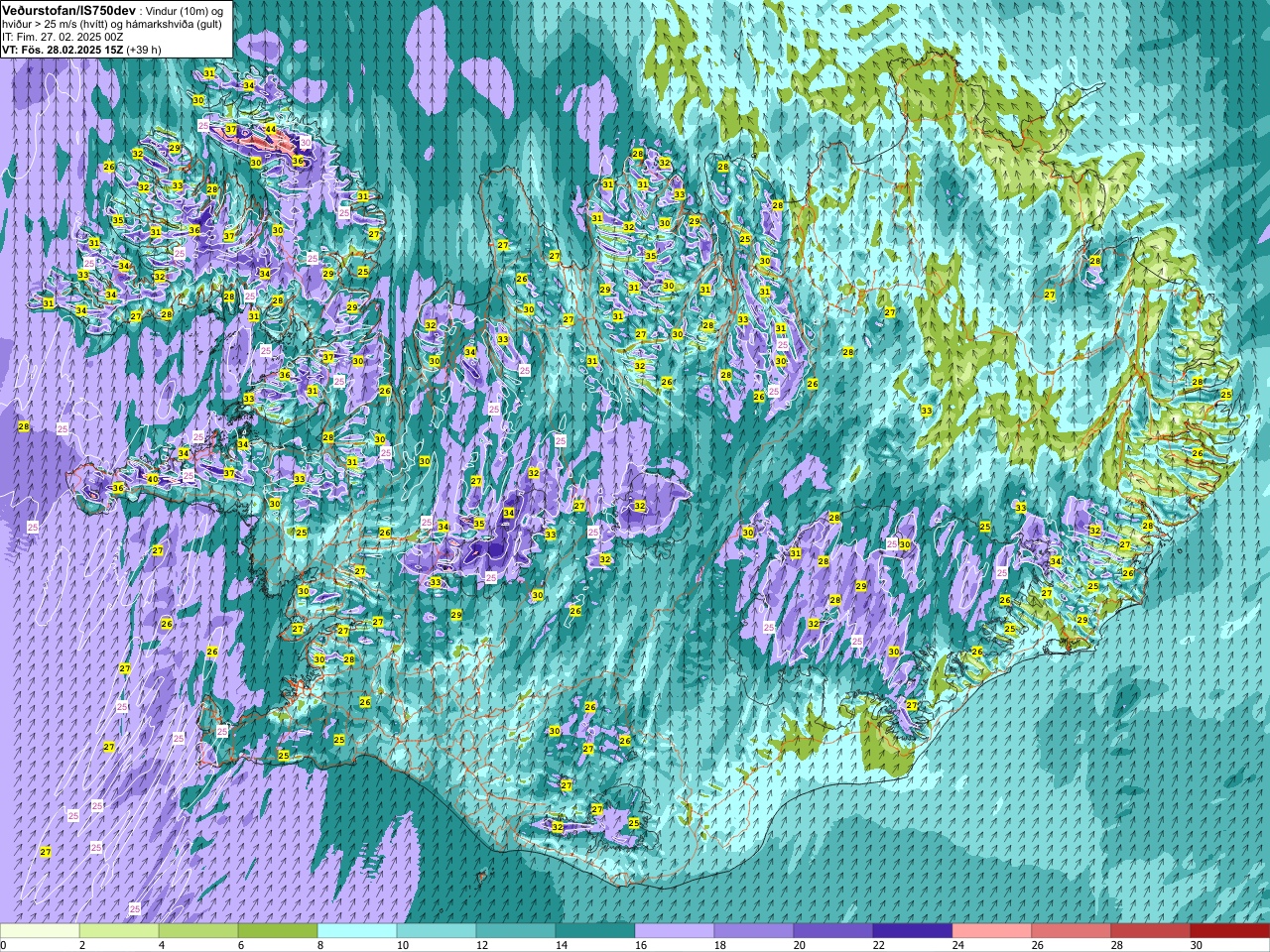Select the 24–26 m/s light pink legend swatch

click(x=992, y=931)
